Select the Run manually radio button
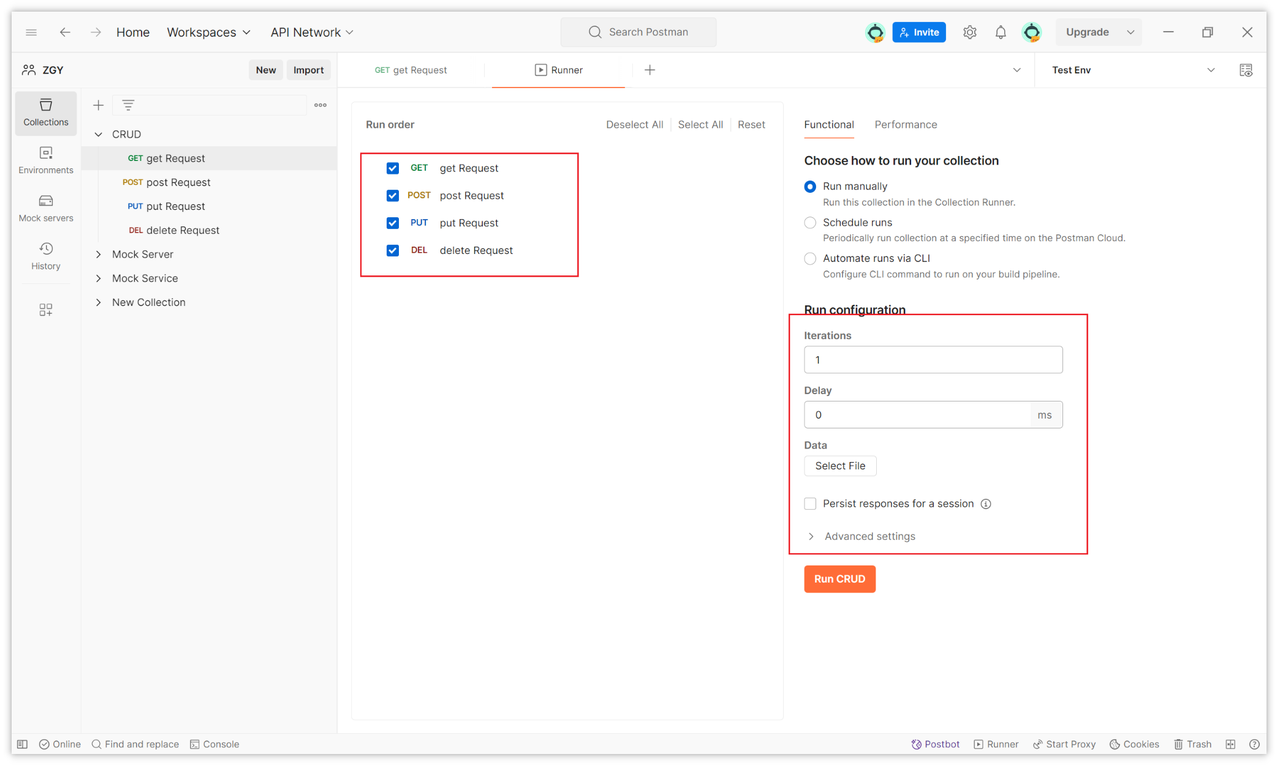Image resolution: width=1280 pixels, height=765 pixels. coord(810,187)
